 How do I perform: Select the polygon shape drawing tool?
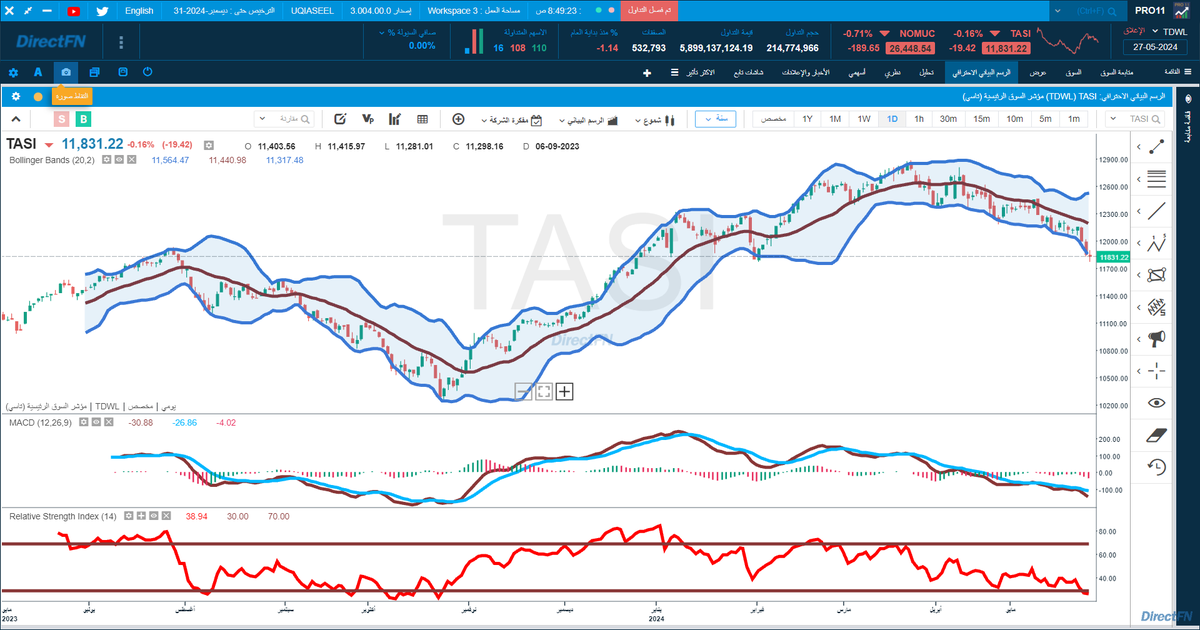1157,274
